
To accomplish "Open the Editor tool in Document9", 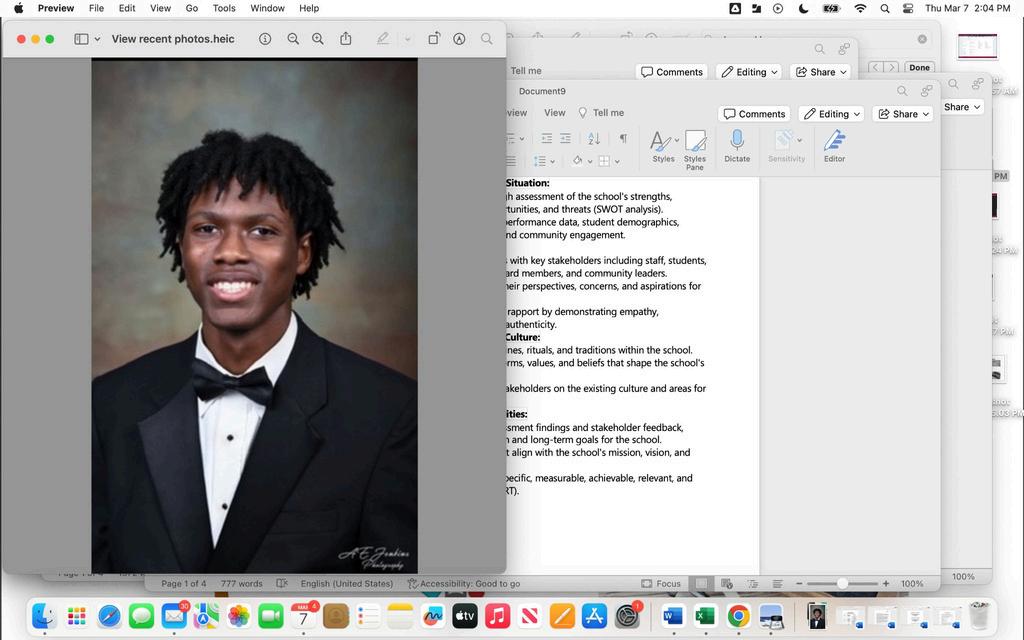I will 834,146.
